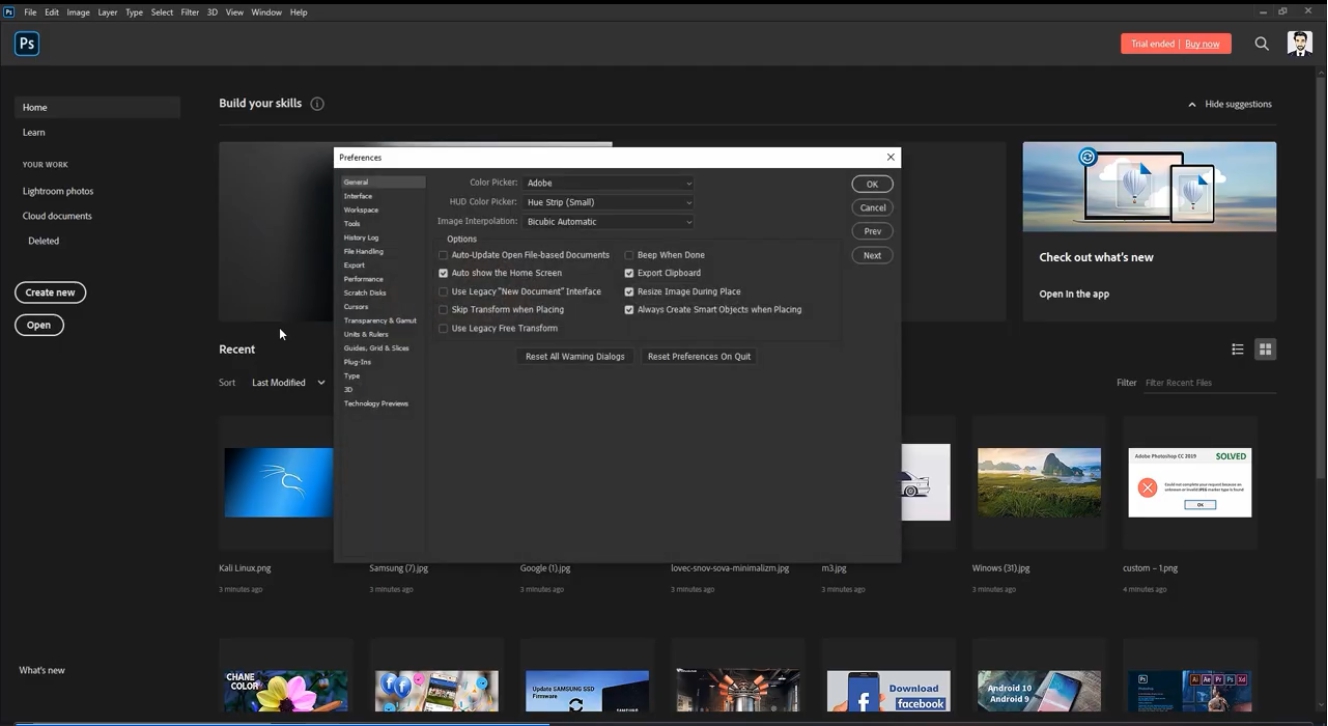
Task: Open the Winows (31).jpg thumbnail
Action: pos(1039,483)
